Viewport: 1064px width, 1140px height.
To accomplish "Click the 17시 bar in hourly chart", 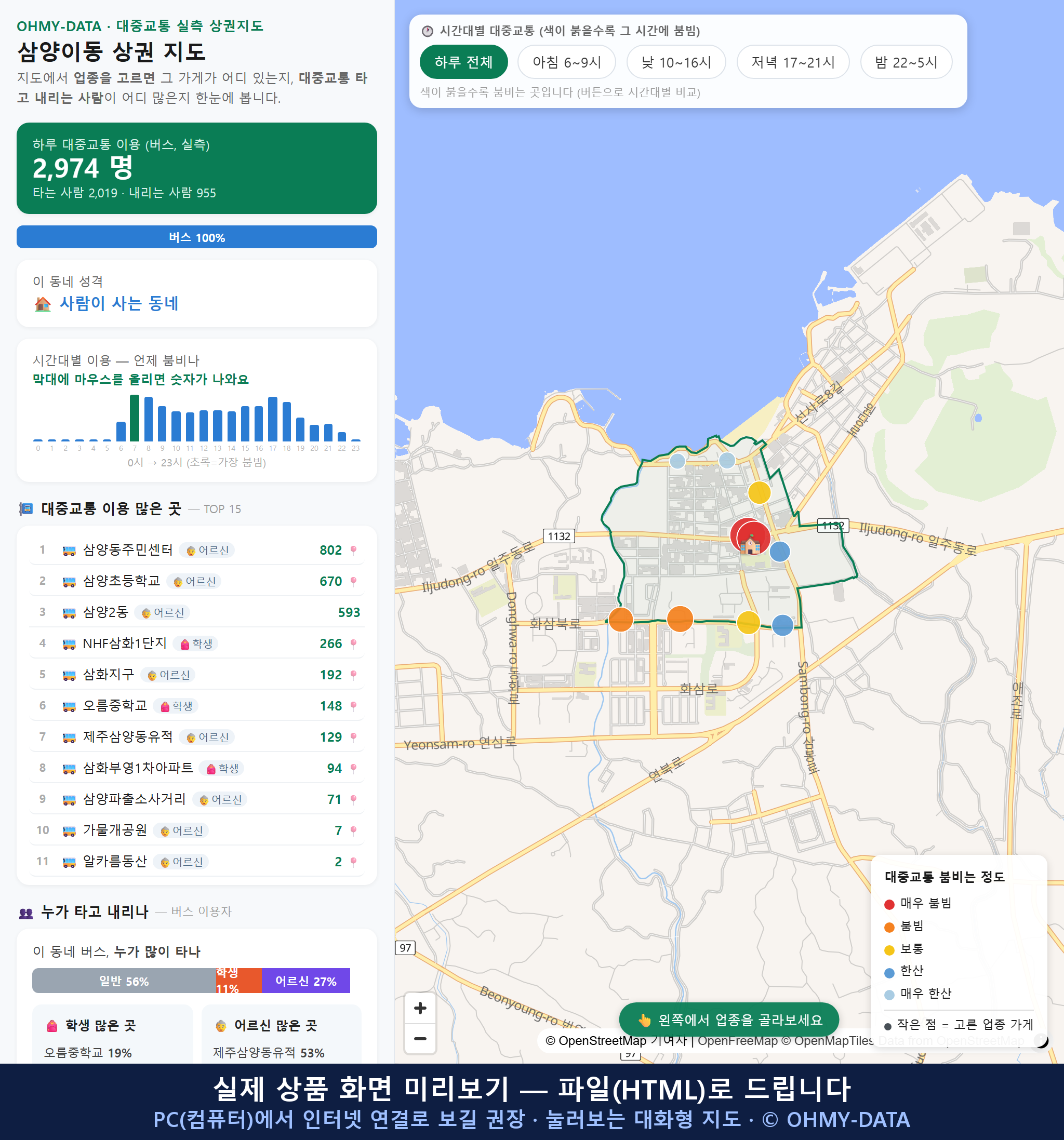I will point(273,419).
